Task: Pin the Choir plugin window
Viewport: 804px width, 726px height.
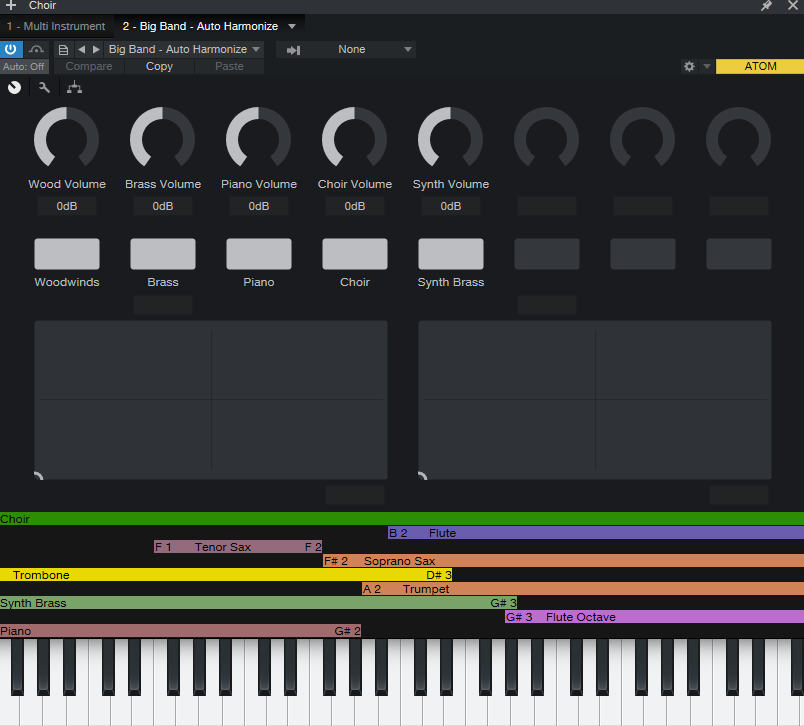Action: (x=766, y=6)
